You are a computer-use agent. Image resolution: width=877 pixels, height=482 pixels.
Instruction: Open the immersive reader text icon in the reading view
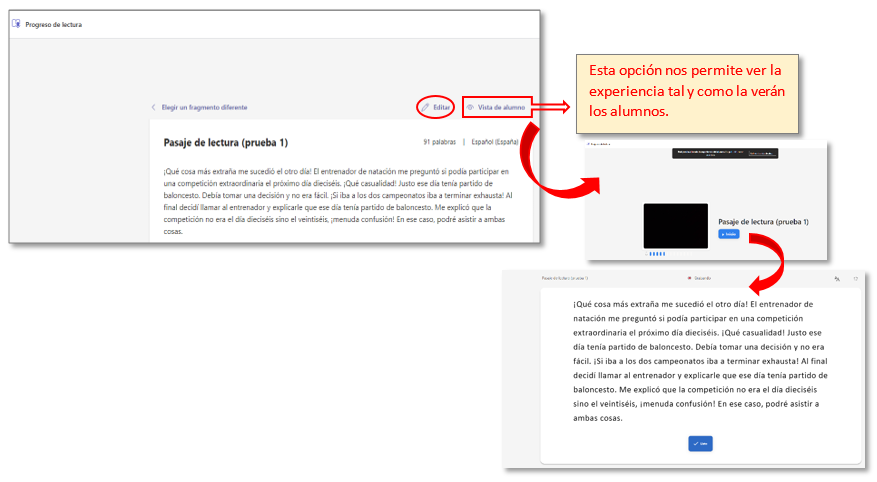coord(837,278)
